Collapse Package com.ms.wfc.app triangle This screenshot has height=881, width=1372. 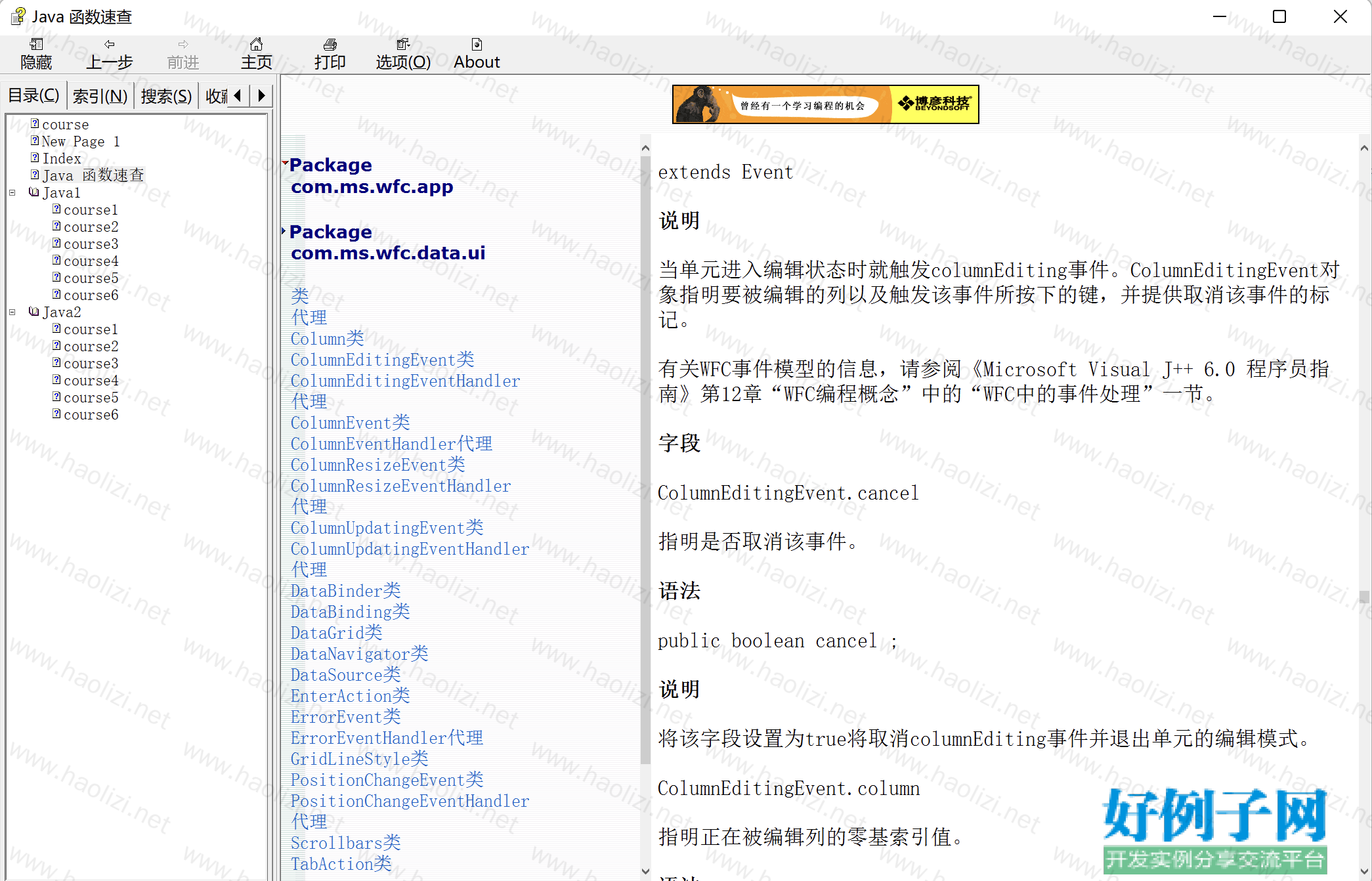285,162
